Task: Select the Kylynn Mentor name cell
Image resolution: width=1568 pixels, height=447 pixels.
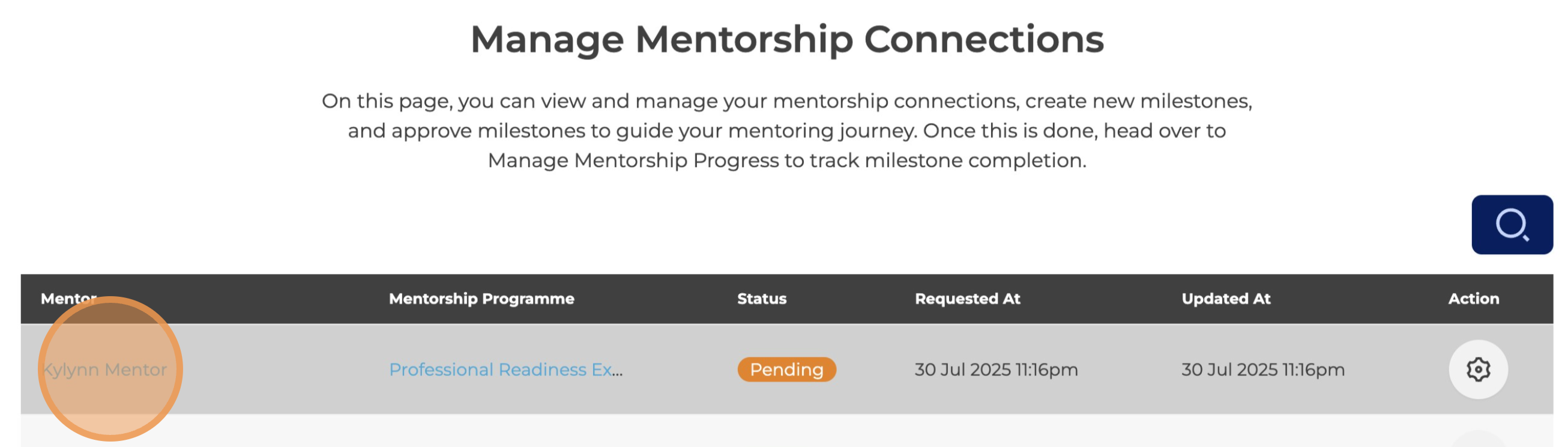Action: [104, 369]
